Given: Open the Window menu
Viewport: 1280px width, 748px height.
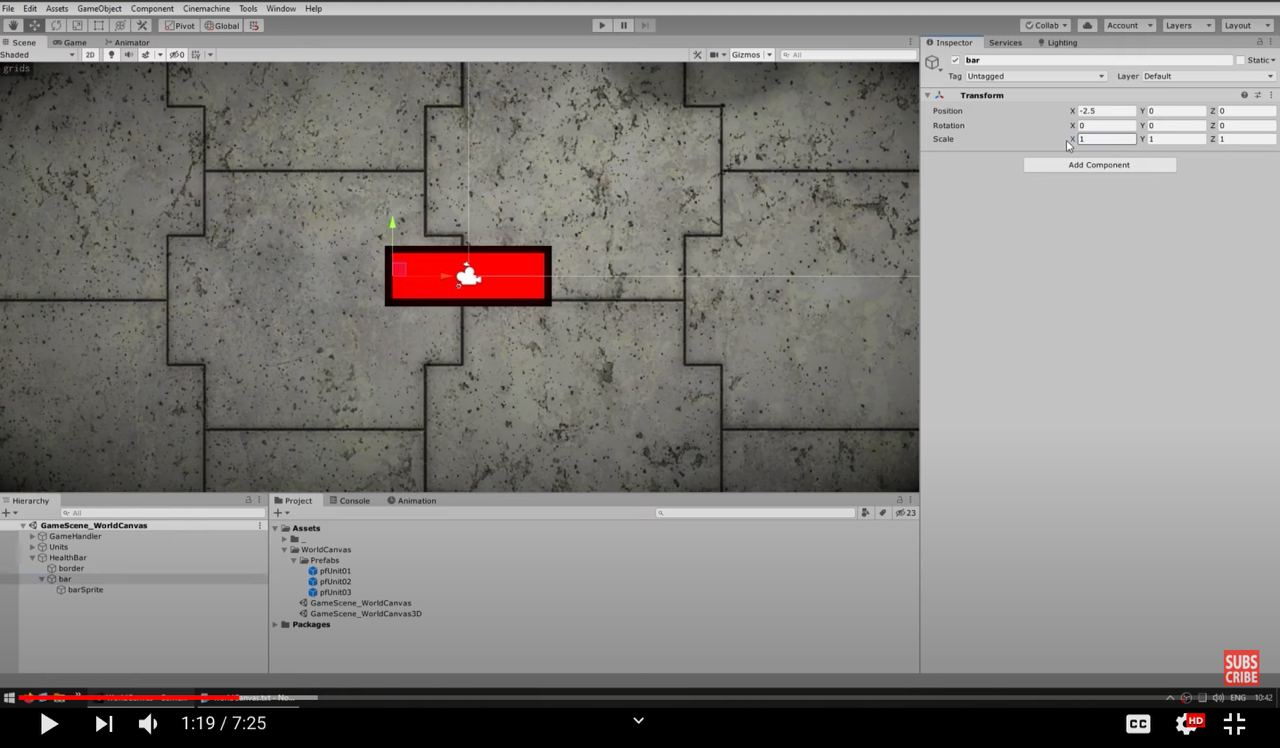Looking at the screenshot, I should pyautogui.click(x=281, y=8).
